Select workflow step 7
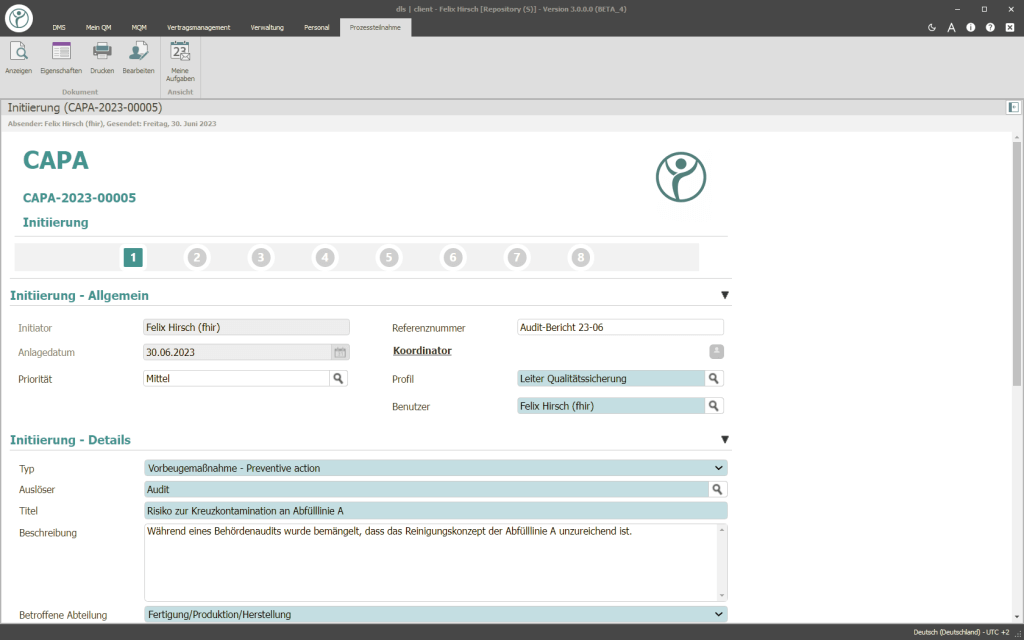 point(517,257)
